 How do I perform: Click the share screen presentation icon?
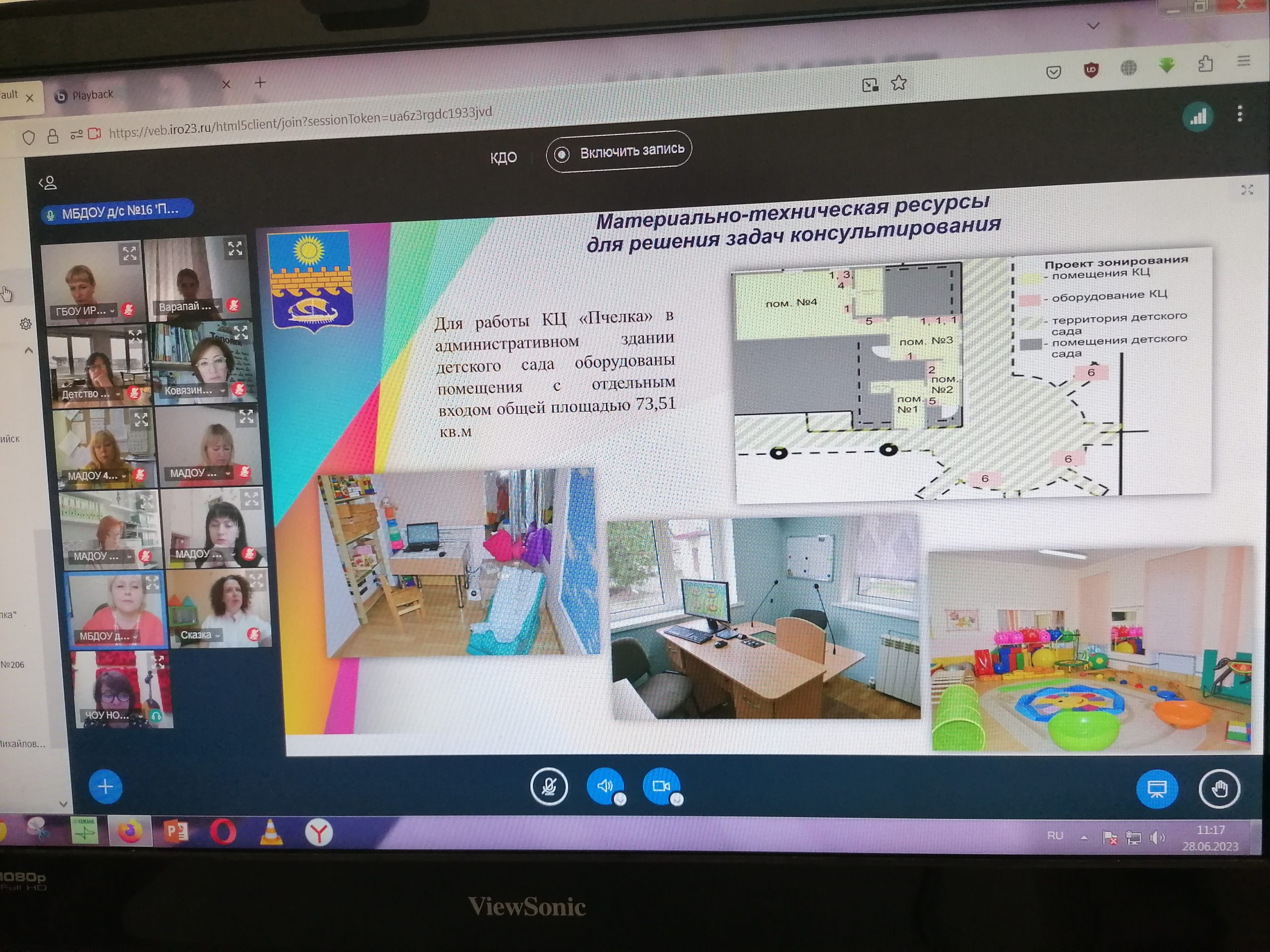[1156, 789]
